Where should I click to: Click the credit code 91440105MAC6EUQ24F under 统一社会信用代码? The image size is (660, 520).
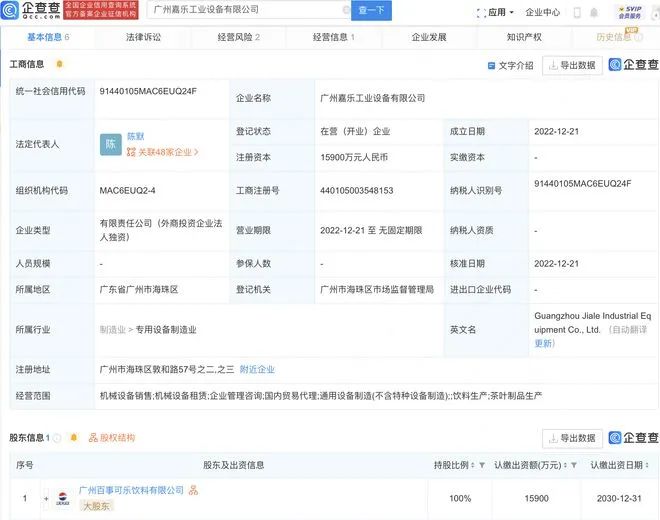tap(148, 91)
